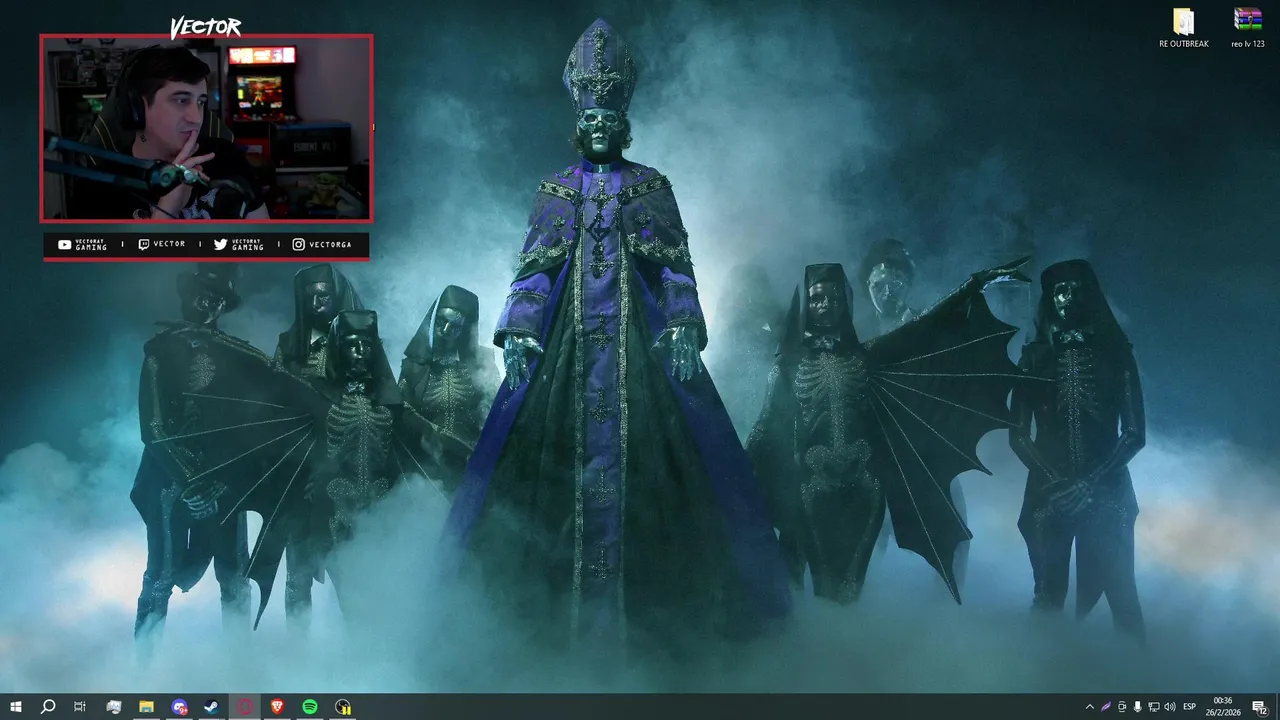Open network status tray icon
Image resolution: width=1280 pixels, height=720 pixels.
(1154, 707)
